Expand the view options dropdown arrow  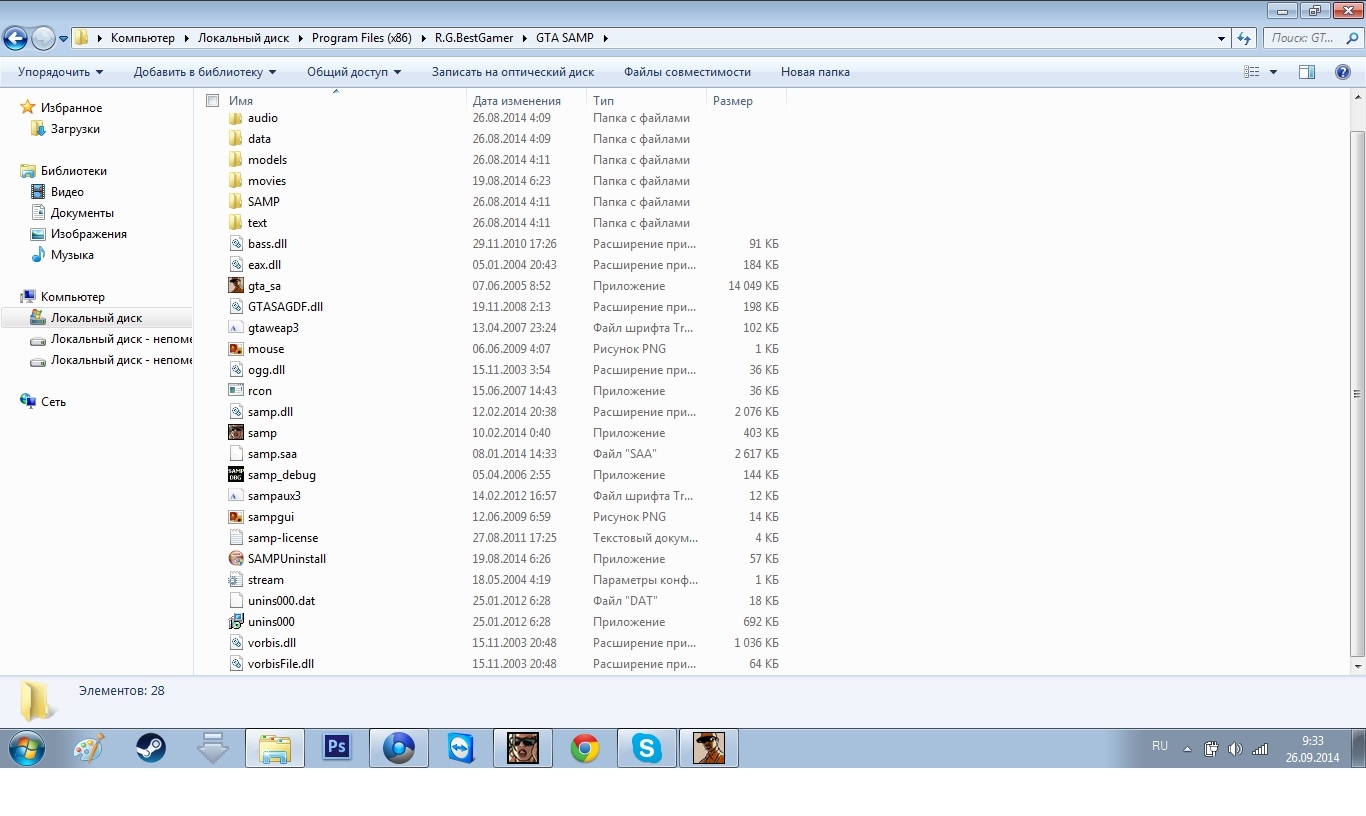click(1273, 72)
